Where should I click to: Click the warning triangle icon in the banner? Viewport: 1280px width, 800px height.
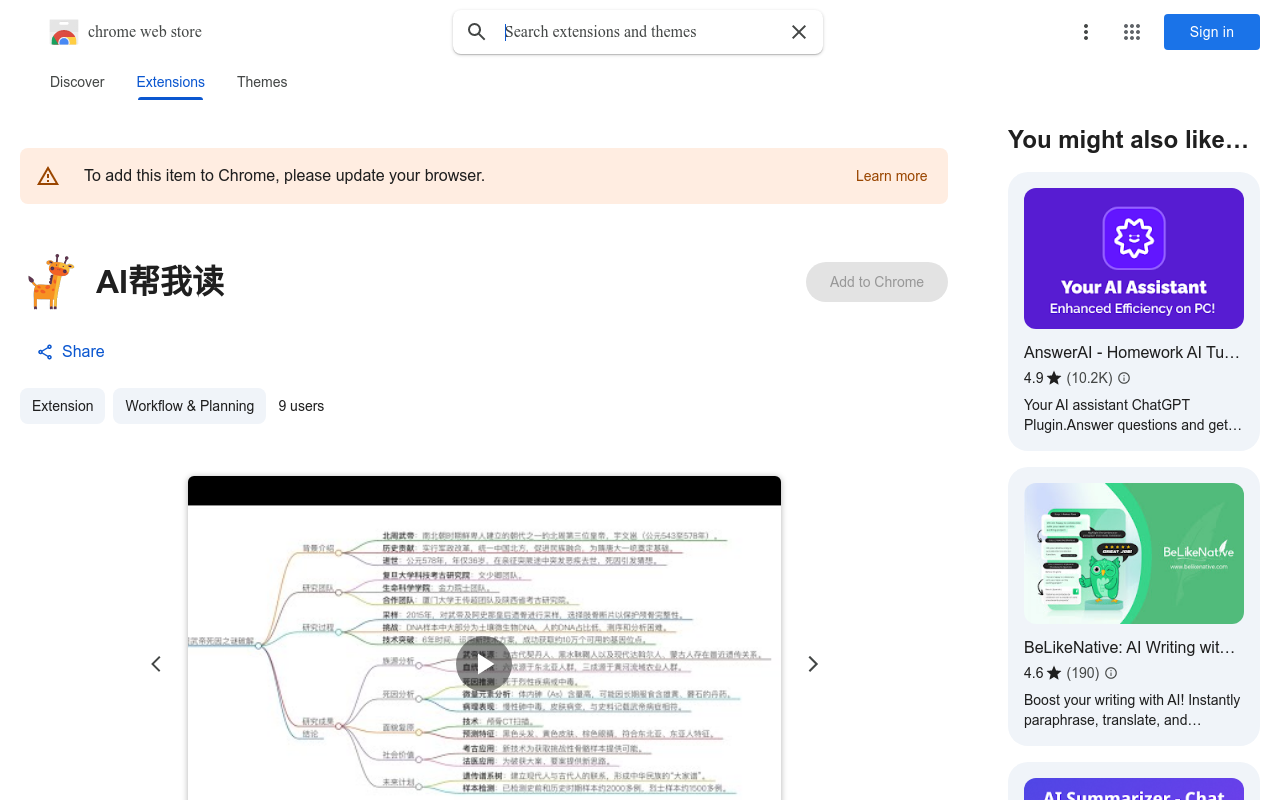coord(48,176)
